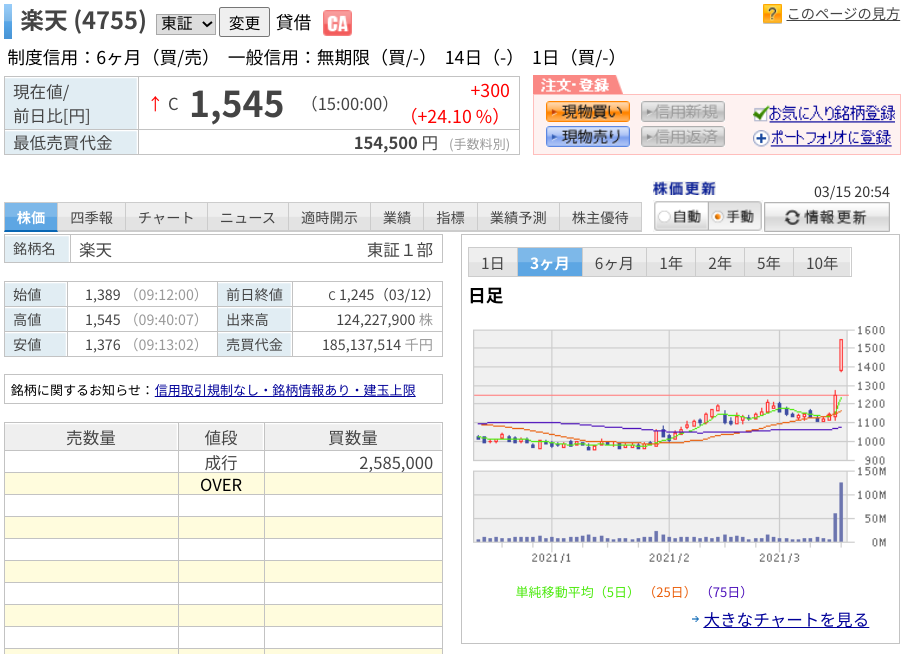Click the plus icon beside ポートフォリオに登録
The width and height of the screenshot is (912, 654).
pos(761,138)
